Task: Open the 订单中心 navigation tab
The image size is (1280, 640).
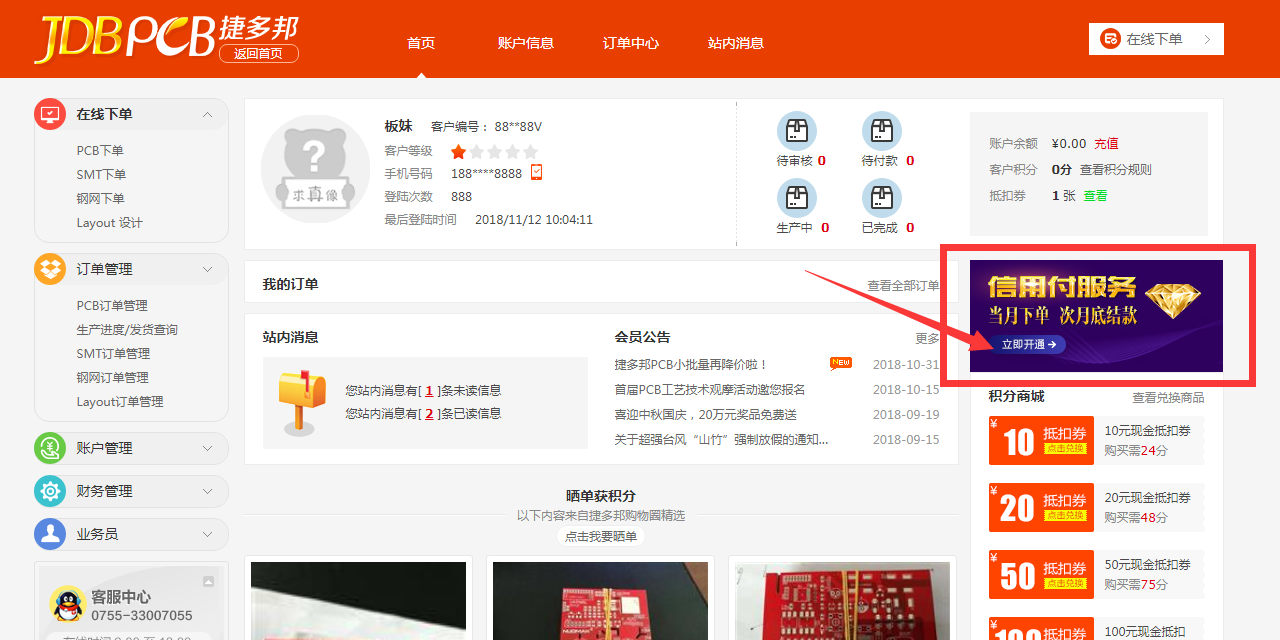Action: coord(631,43)
